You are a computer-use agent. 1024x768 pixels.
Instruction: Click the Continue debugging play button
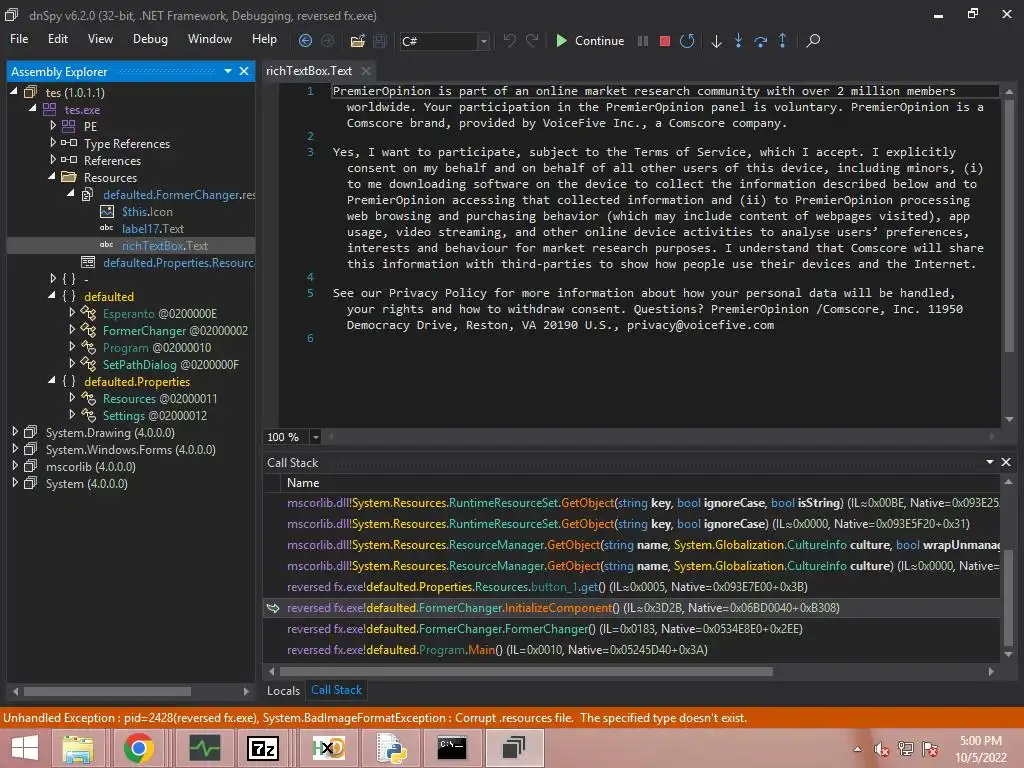(x=590, y=40)
